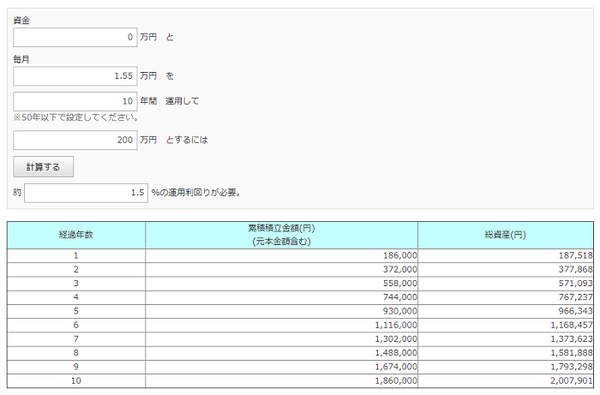This screenshot has height=395, width=600.
Task: Click the text 万円 とするには
Action: tap(174, 140)
